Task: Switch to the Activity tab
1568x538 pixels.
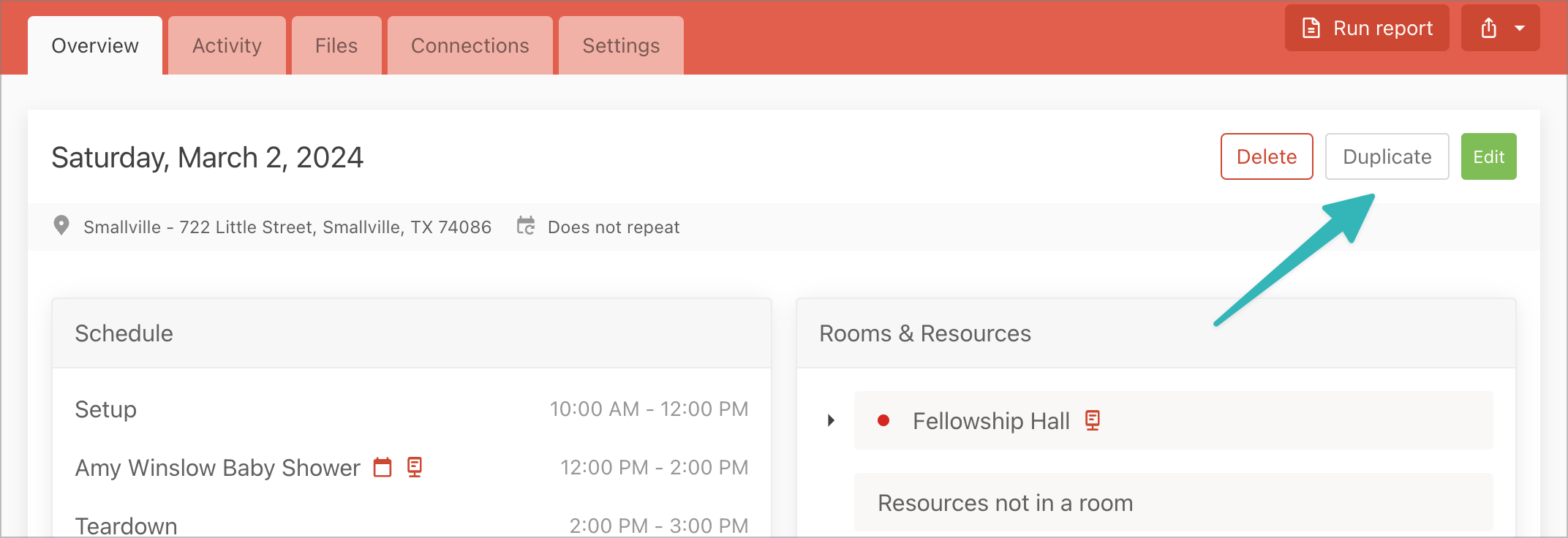Action: 227,45
